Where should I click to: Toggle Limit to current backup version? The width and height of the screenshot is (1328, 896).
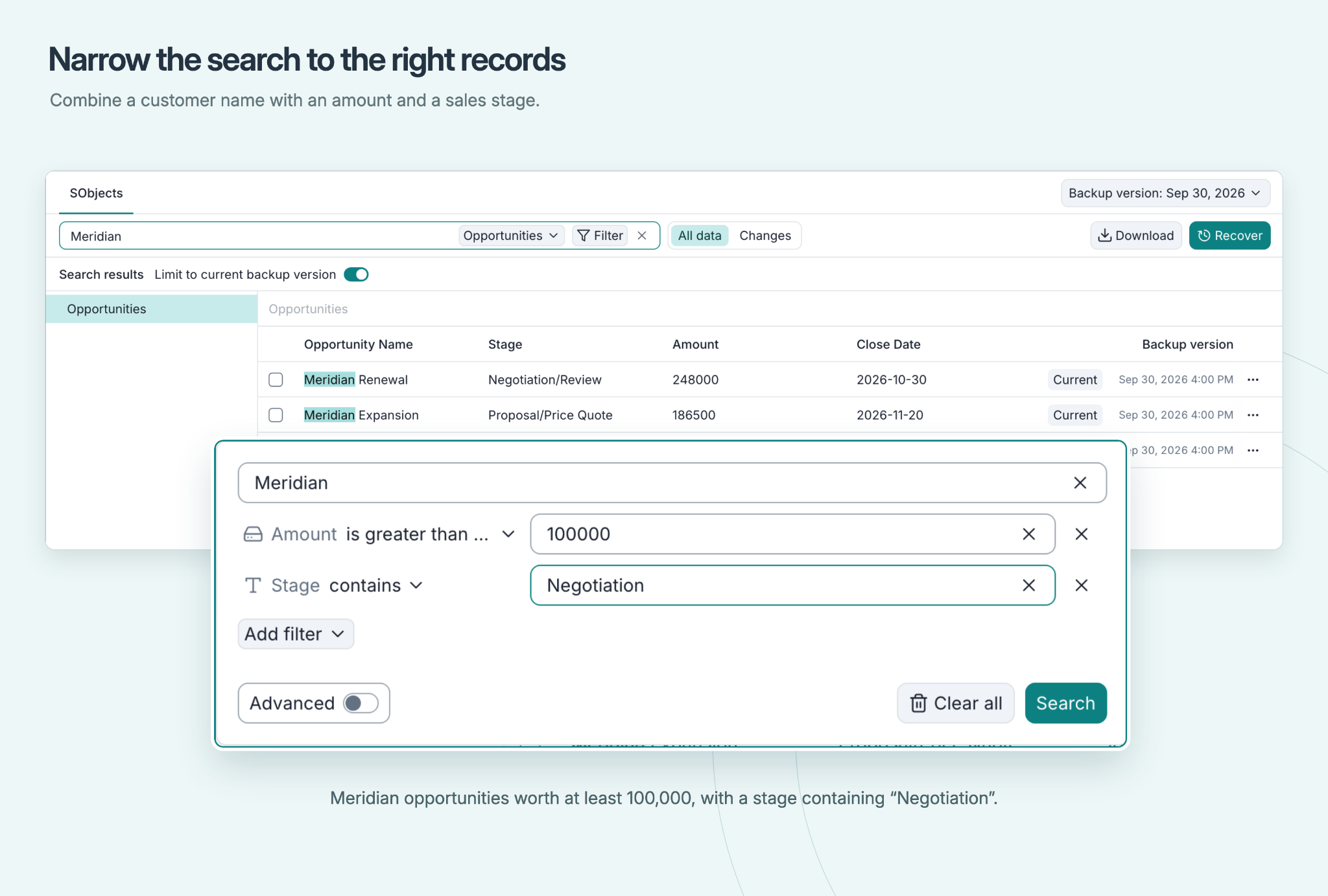[x=356, y=274]
